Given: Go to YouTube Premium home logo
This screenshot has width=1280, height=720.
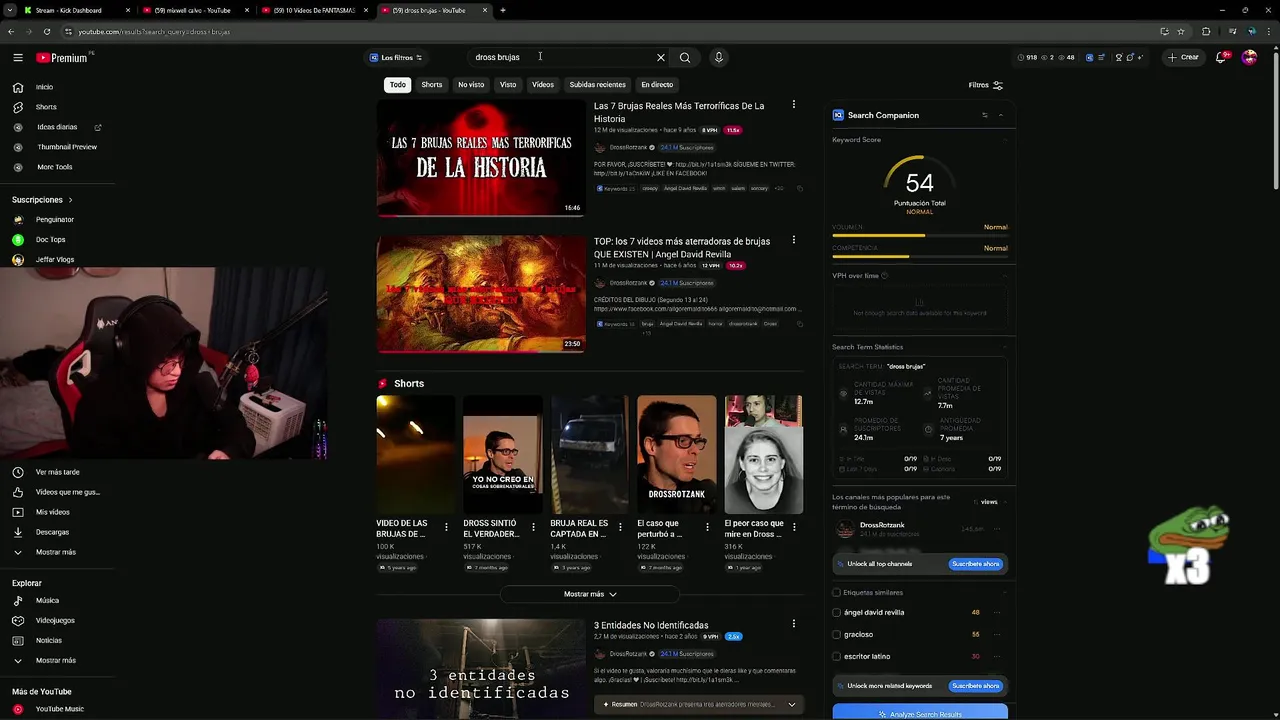Looking at the screenshot, I should [x=62, y=58].
